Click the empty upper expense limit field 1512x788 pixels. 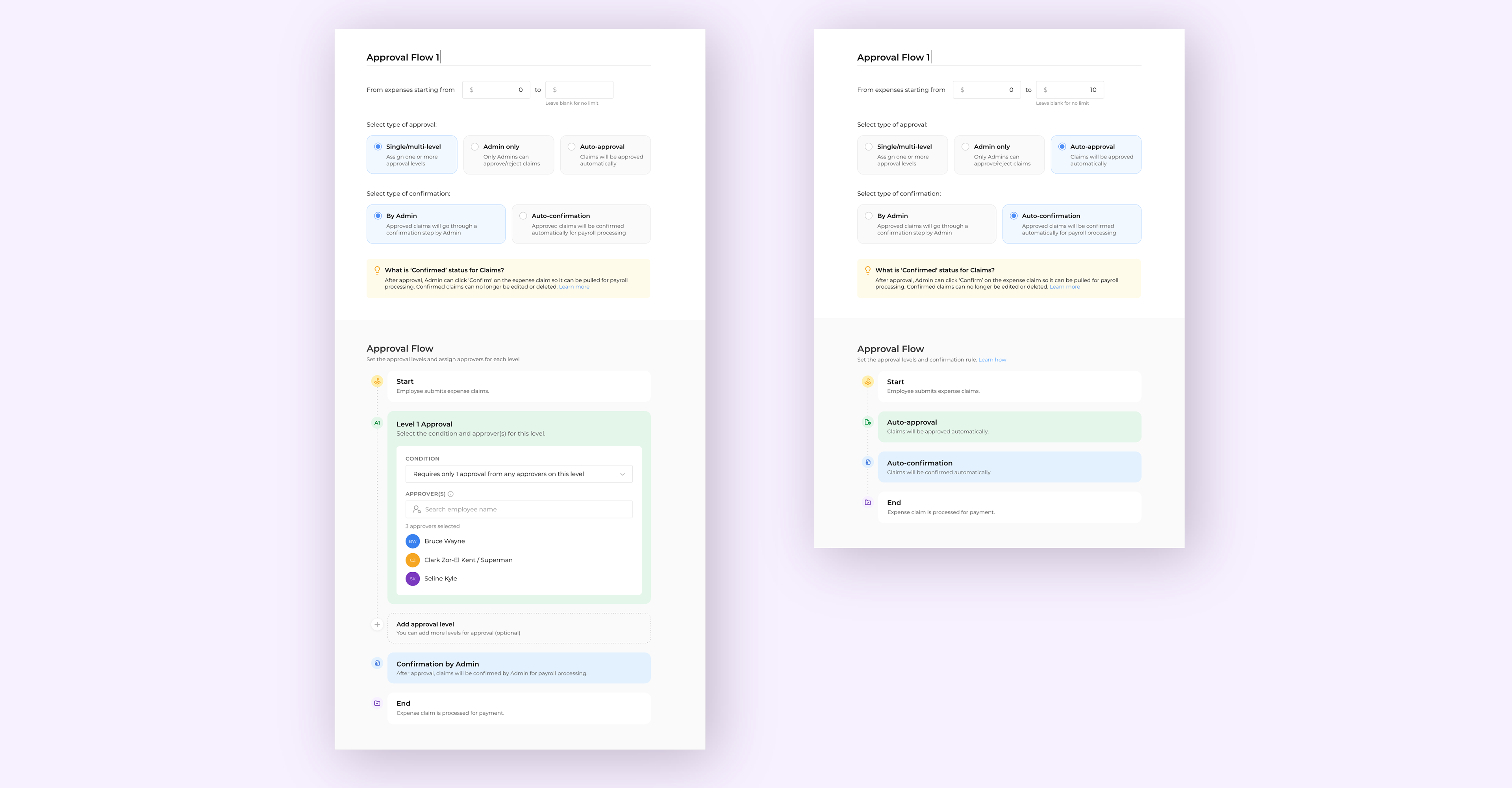coord(579,90)
